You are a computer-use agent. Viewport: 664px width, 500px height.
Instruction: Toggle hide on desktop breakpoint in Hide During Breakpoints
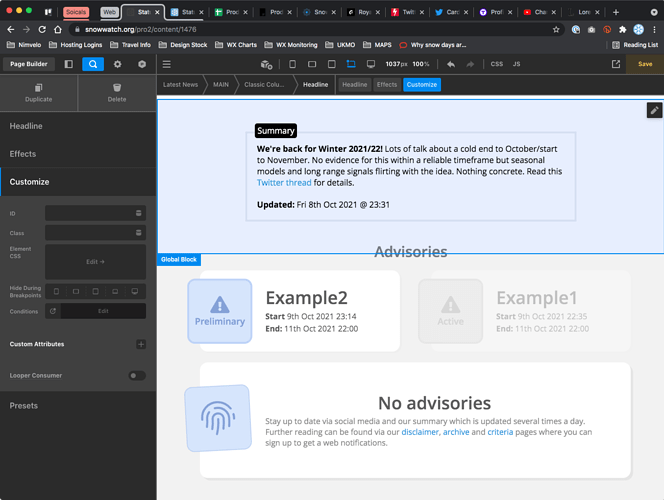[x=136, y=291]
